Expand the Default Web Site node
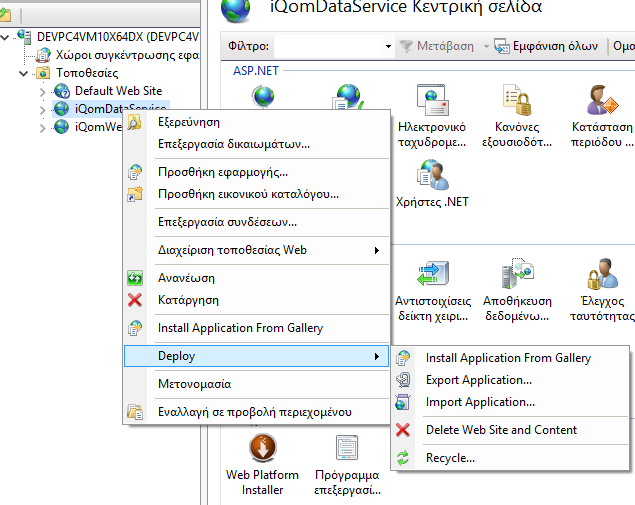635x505 pixels. [x=42, y=91]
